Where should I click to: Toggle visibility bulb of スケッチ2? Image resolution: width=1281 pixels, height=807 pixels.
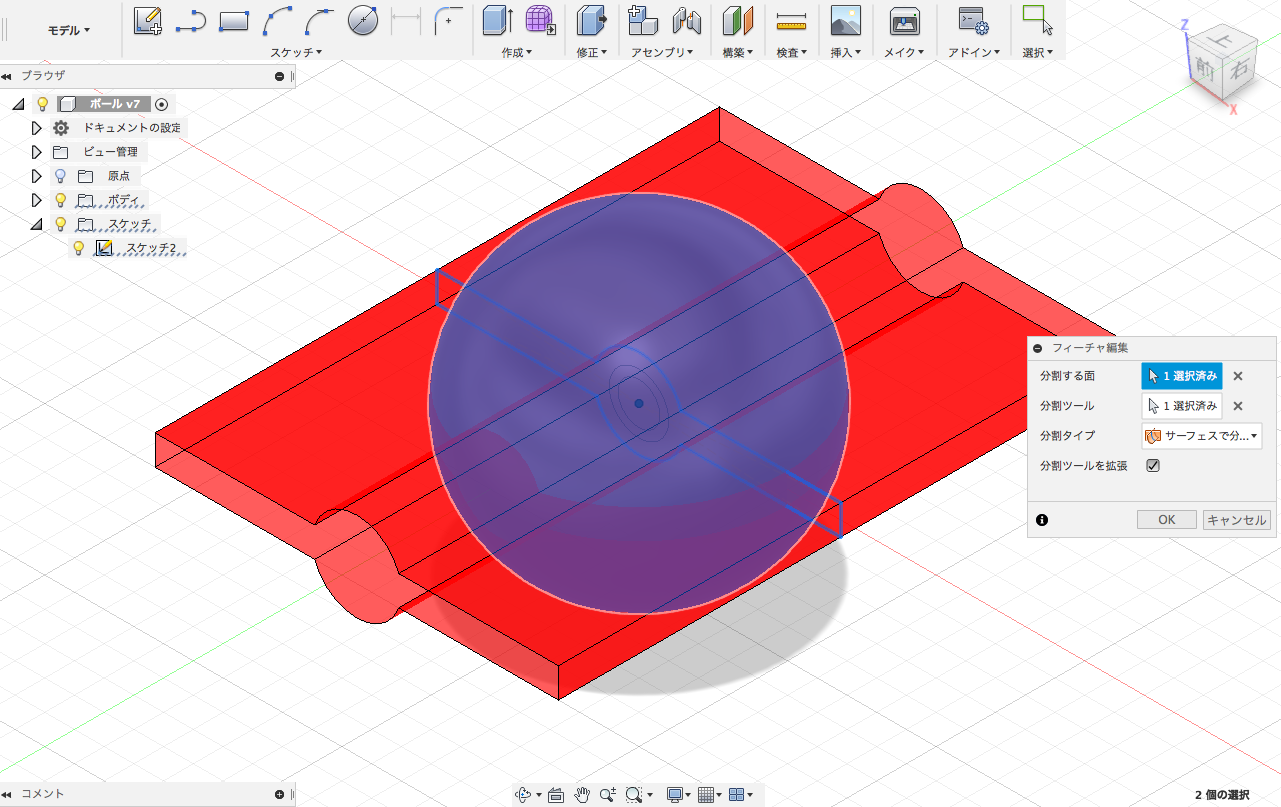[79, 248]
